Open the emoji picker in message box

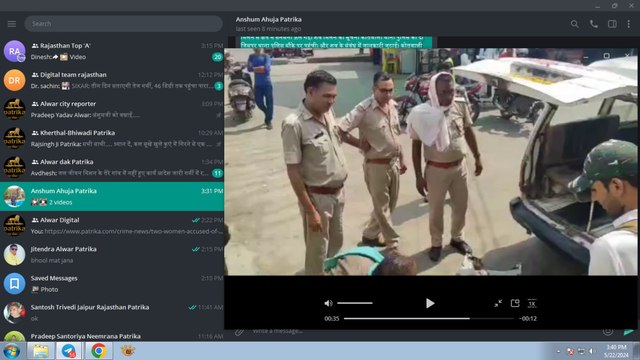point(608,331)
